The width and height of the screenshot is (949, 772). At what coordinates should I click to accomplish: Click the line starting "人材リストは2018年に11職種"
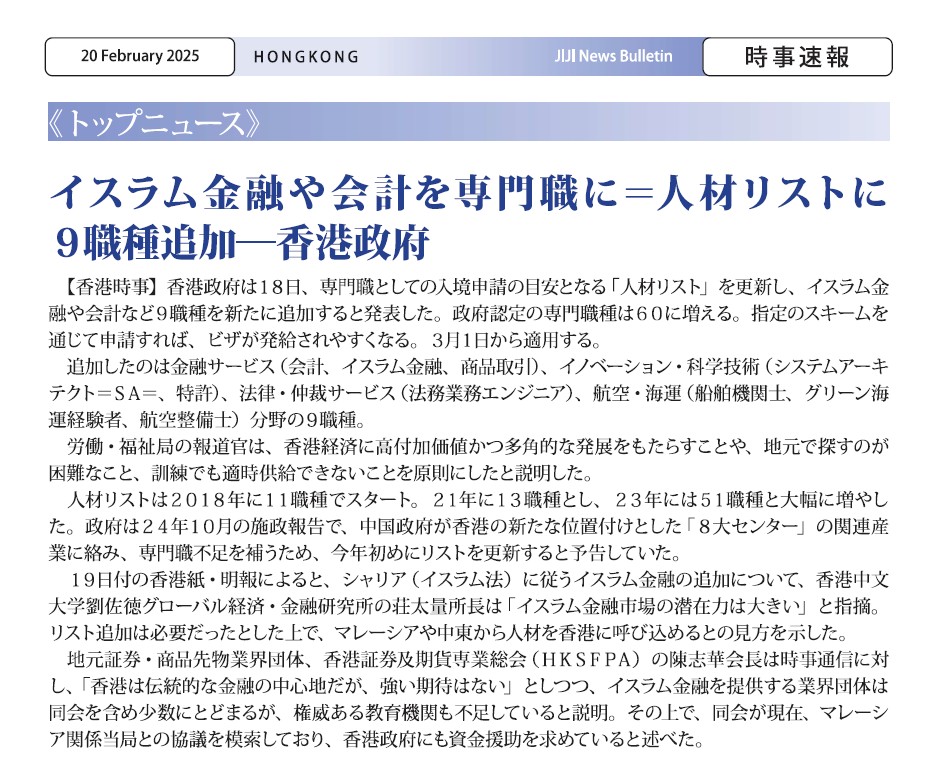(478, 500)
